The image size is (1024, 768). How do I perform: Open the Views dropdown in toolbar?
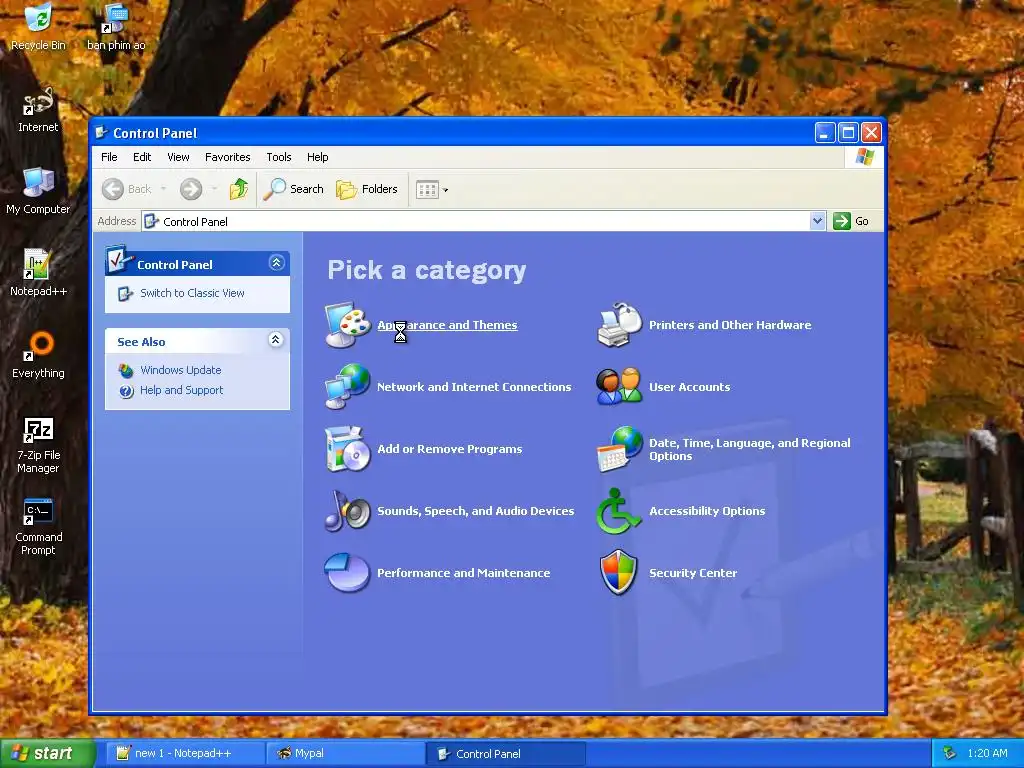coord(432,189)
